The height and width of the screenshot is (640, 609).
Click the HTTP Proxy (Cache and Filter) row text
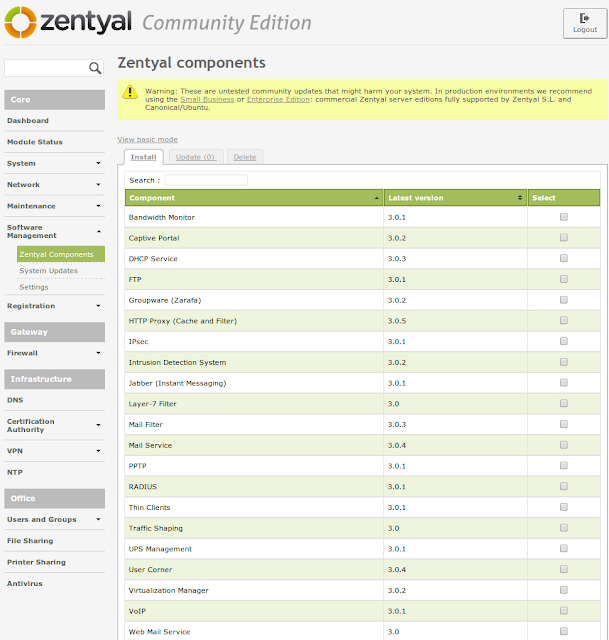click(x=182, y=321)
